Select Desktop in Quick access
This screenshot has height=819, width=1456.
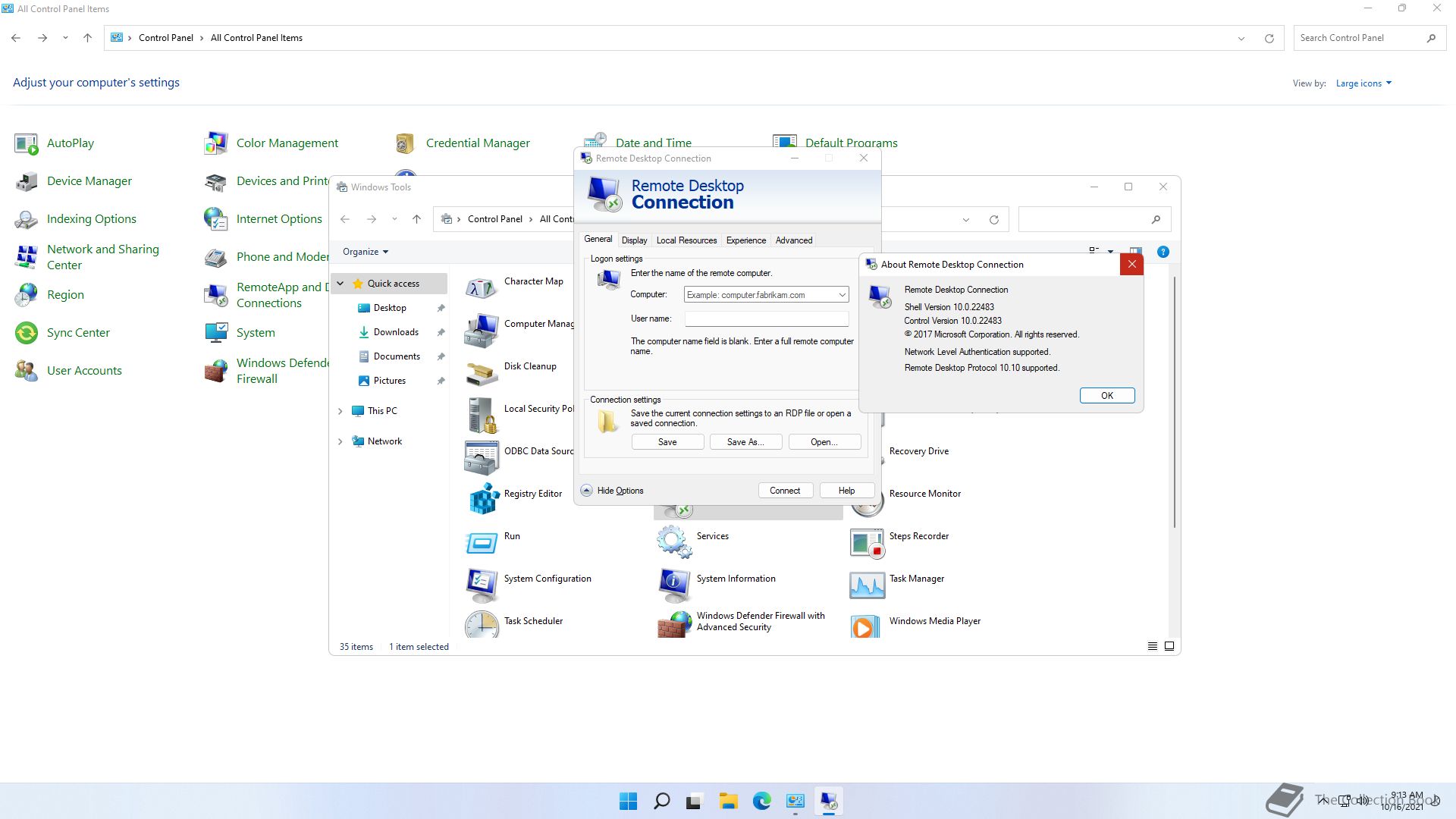point(390,308)
